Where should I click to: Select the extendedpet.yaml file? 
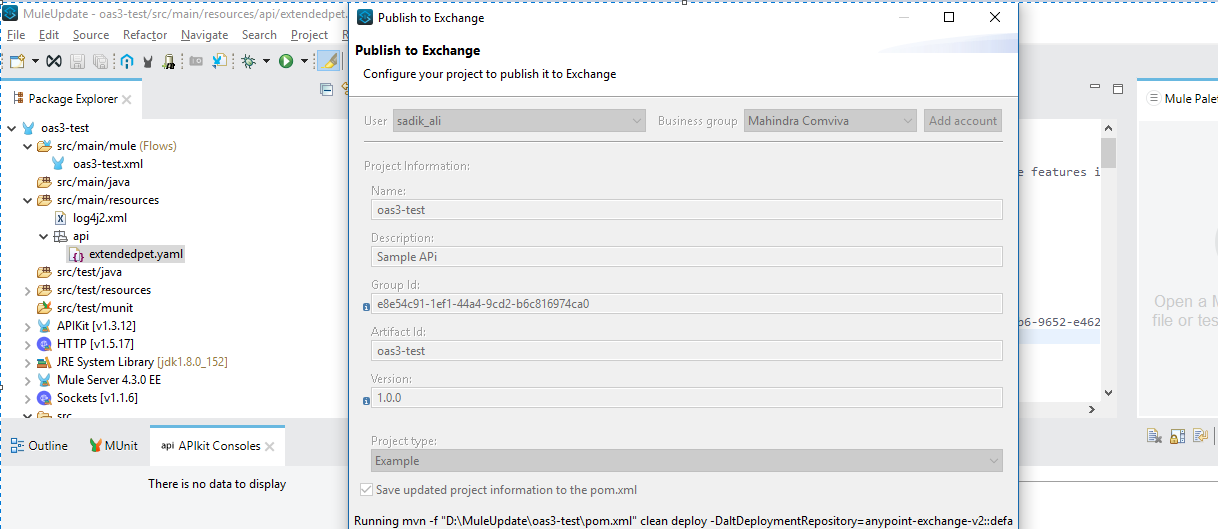pos(136,254)
